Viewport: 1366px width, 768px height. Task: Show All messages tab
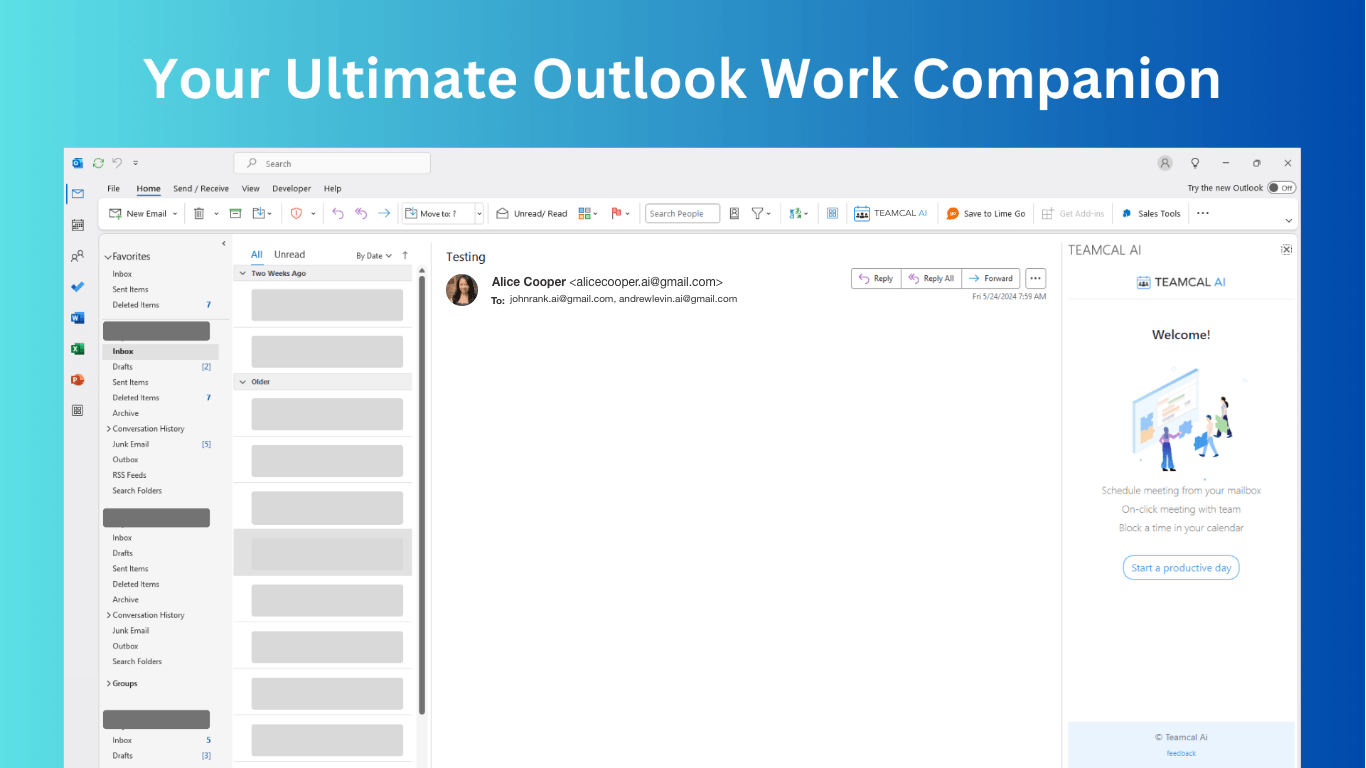pyautogui.click(x=257, y=255)
